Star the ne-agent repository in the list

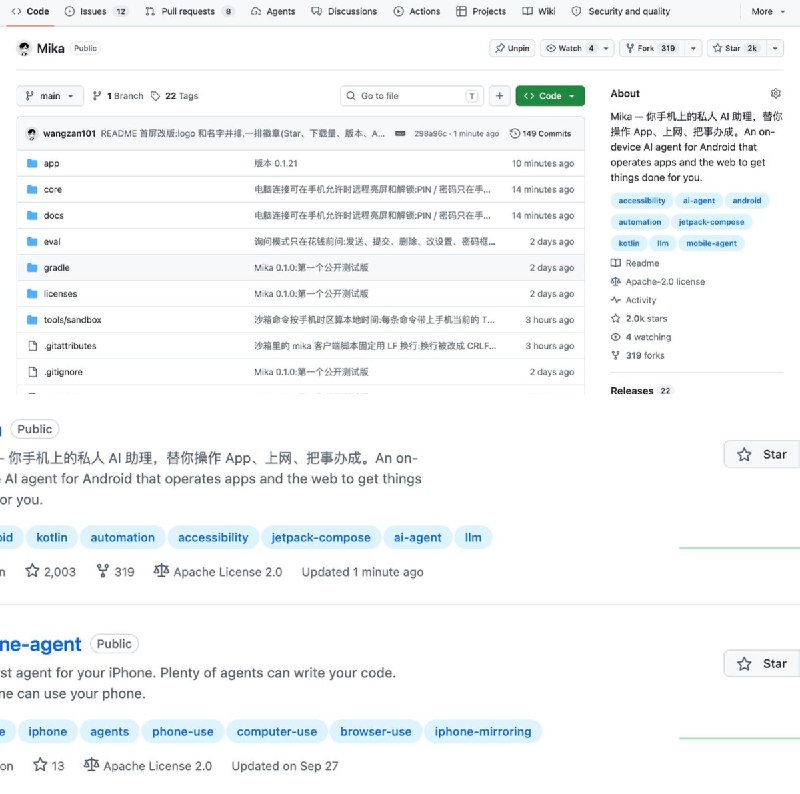click(x=762, y=663)
